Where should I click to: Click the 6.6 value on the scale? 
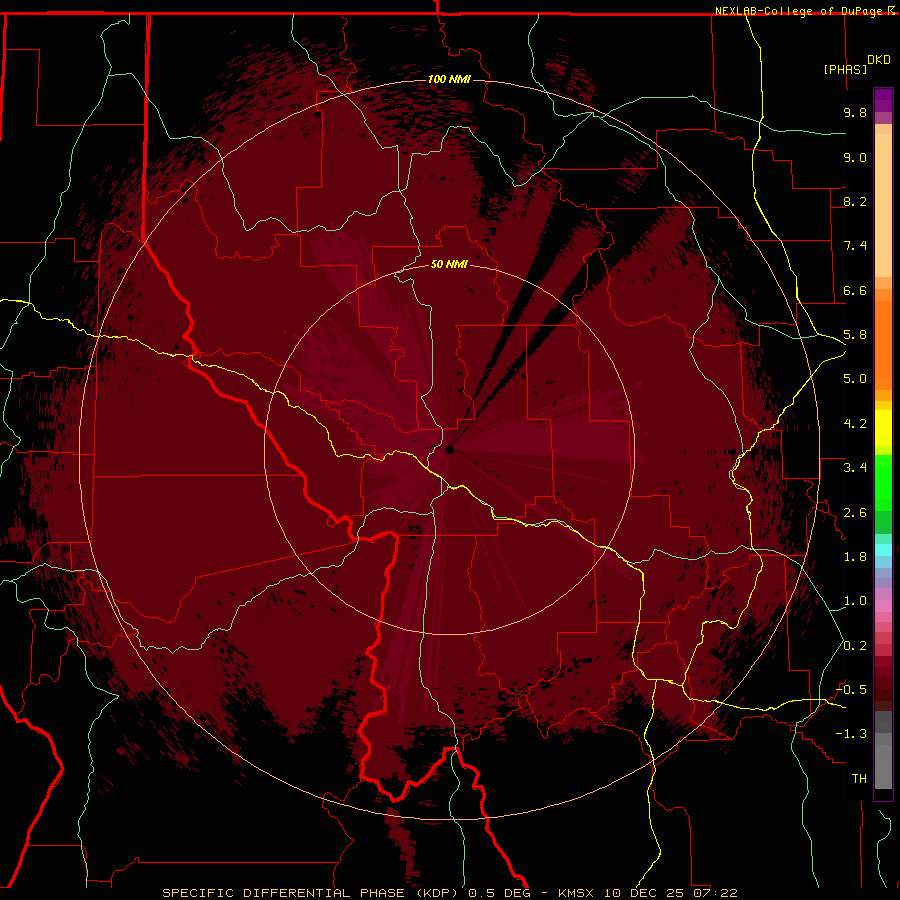click(855, 290)
